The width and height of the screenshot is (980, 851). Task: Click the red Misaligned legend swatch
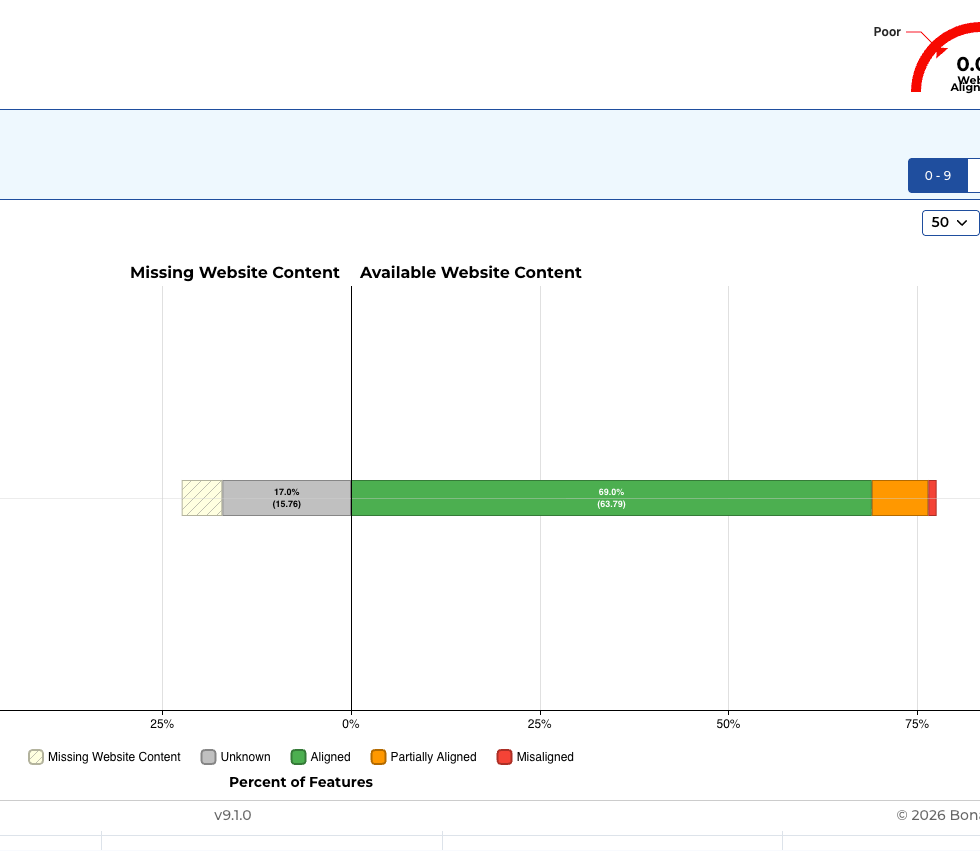pyautogui.click(x=505, y=757)
